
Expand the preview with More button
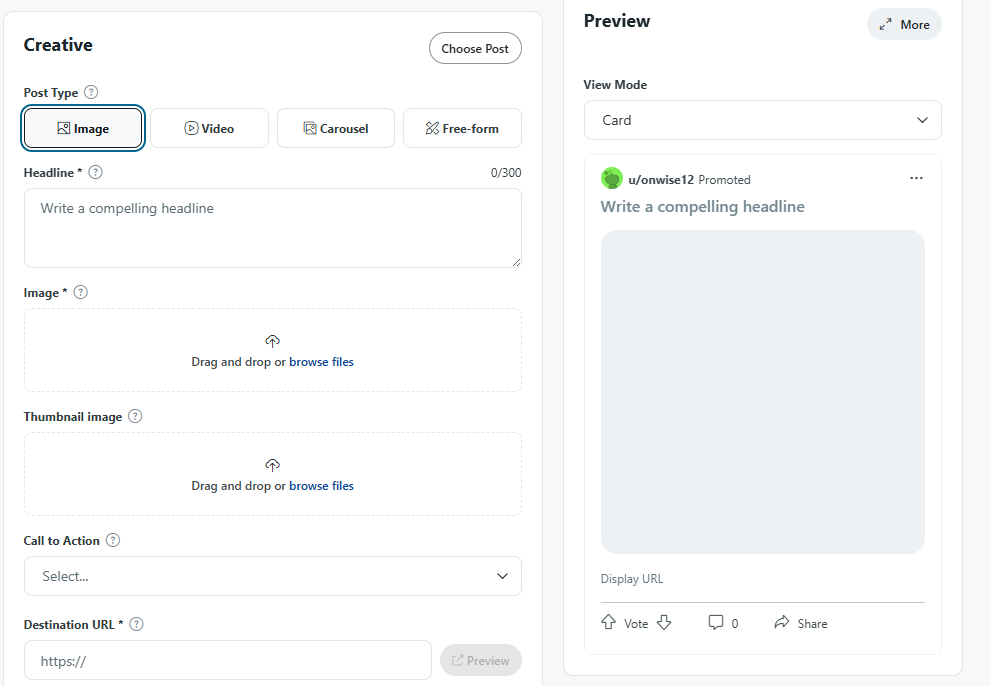point(904,25)
